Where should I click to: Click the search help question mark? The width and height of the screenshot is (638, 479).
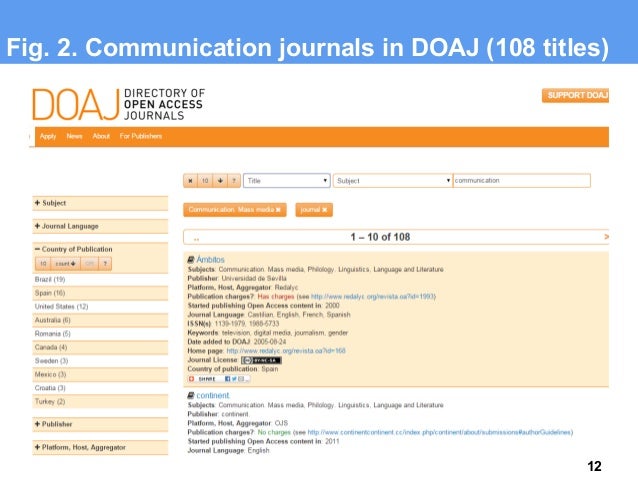[234, 181]
